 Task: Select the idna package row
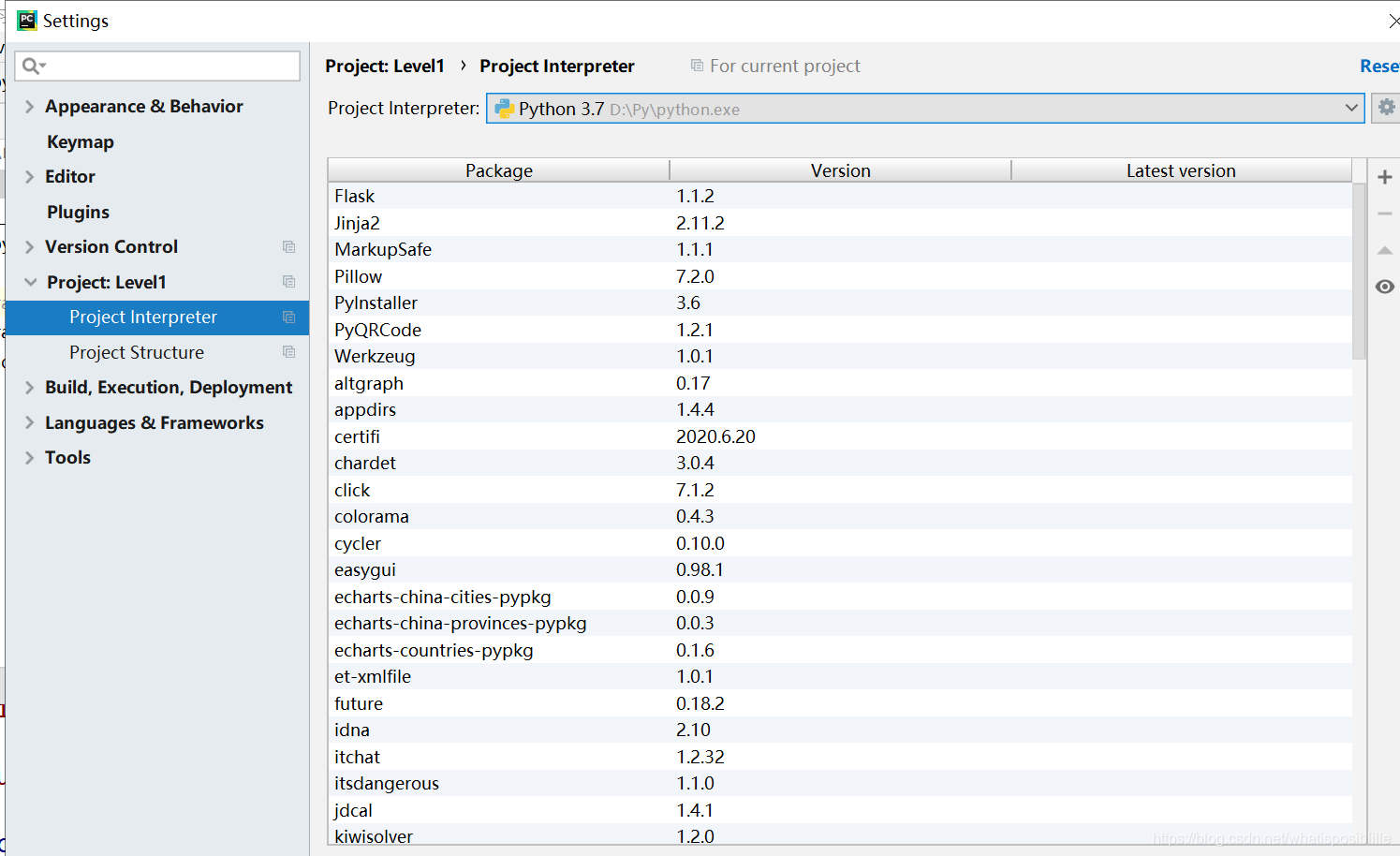tap(840, 730)
